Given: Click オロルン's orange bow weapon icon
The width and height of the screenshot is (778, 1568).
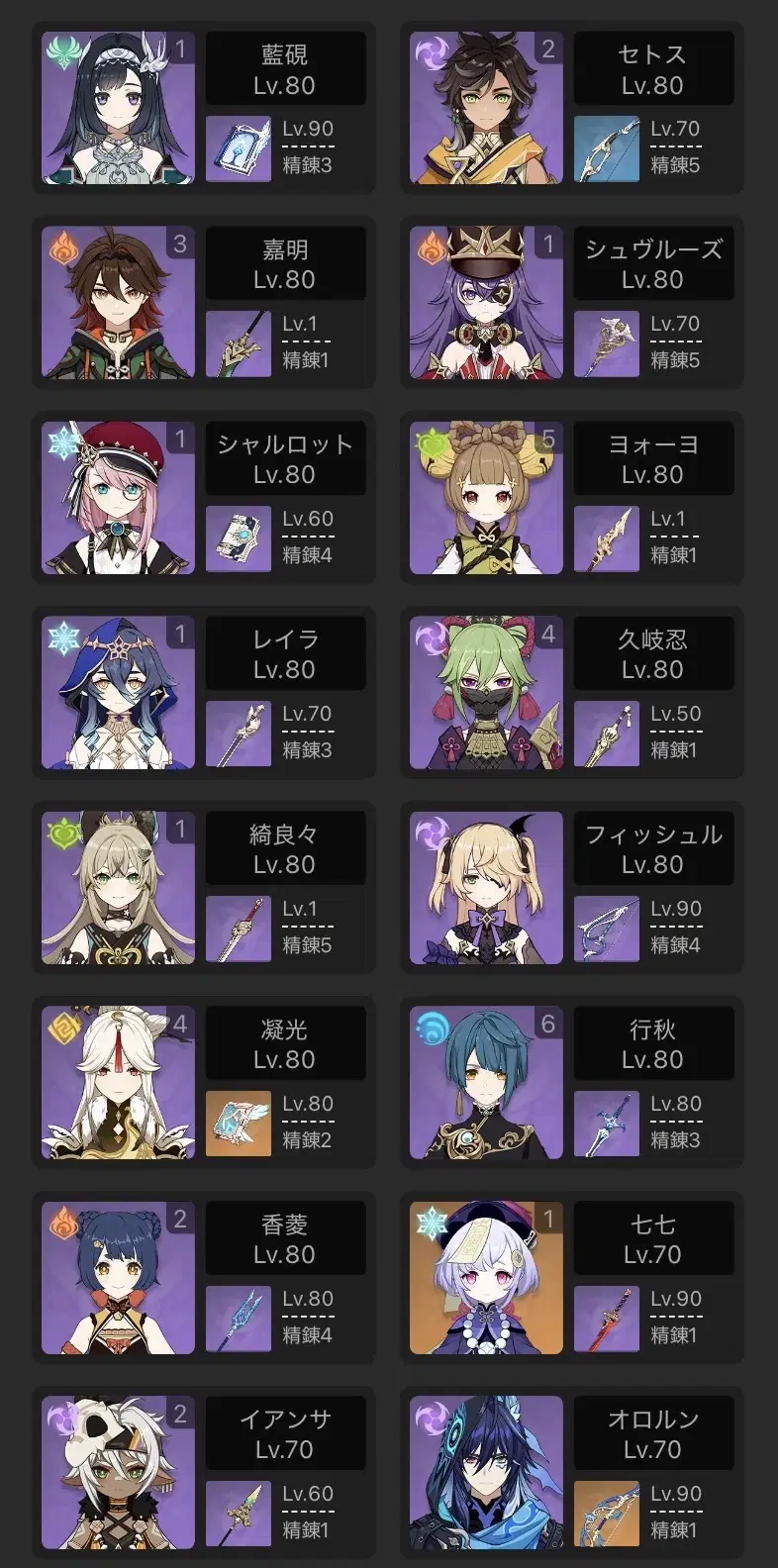Looking at the screenshot, I should click(x=607, y=1514).
